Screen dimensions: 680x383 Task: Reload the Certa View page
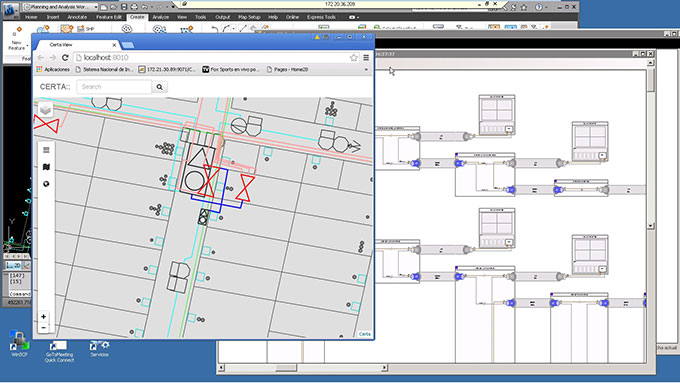pyautogui.click(x=65, y=58)
